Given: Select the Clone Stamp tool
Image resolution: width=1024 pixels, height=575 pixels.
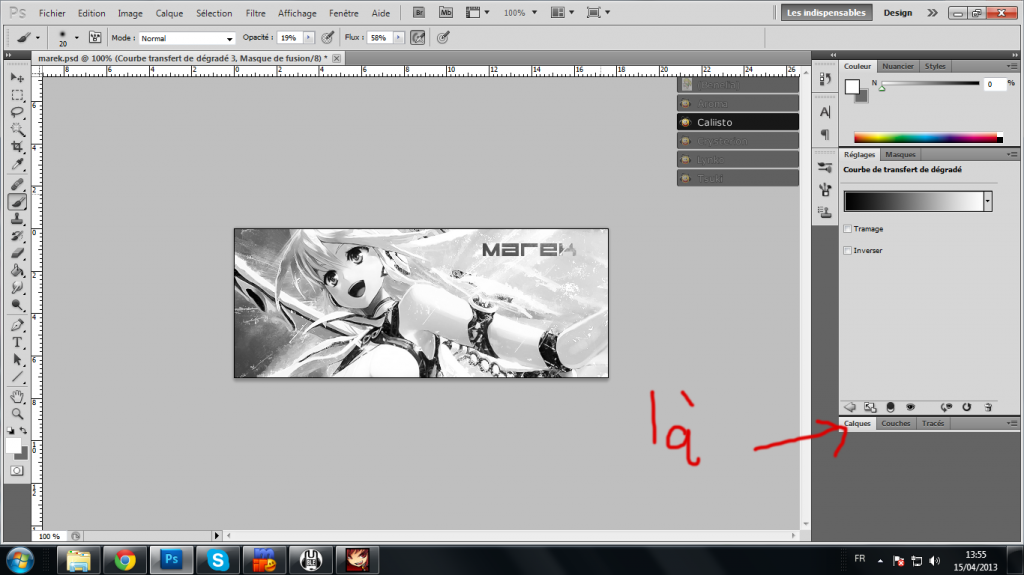Looking at the screenshot, I should click(x=17, y=219).
